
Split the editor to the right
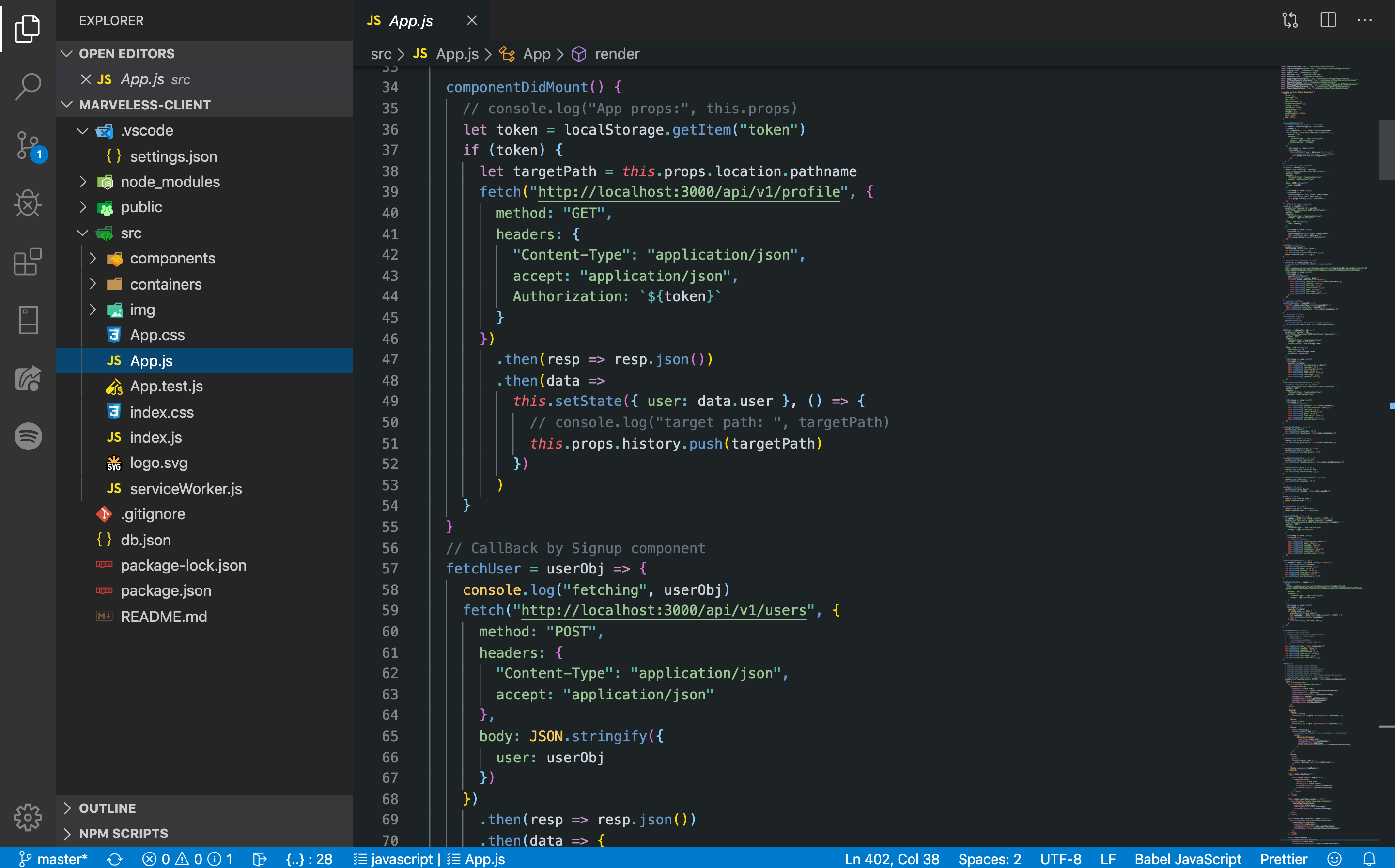(x=1328, y=21)
